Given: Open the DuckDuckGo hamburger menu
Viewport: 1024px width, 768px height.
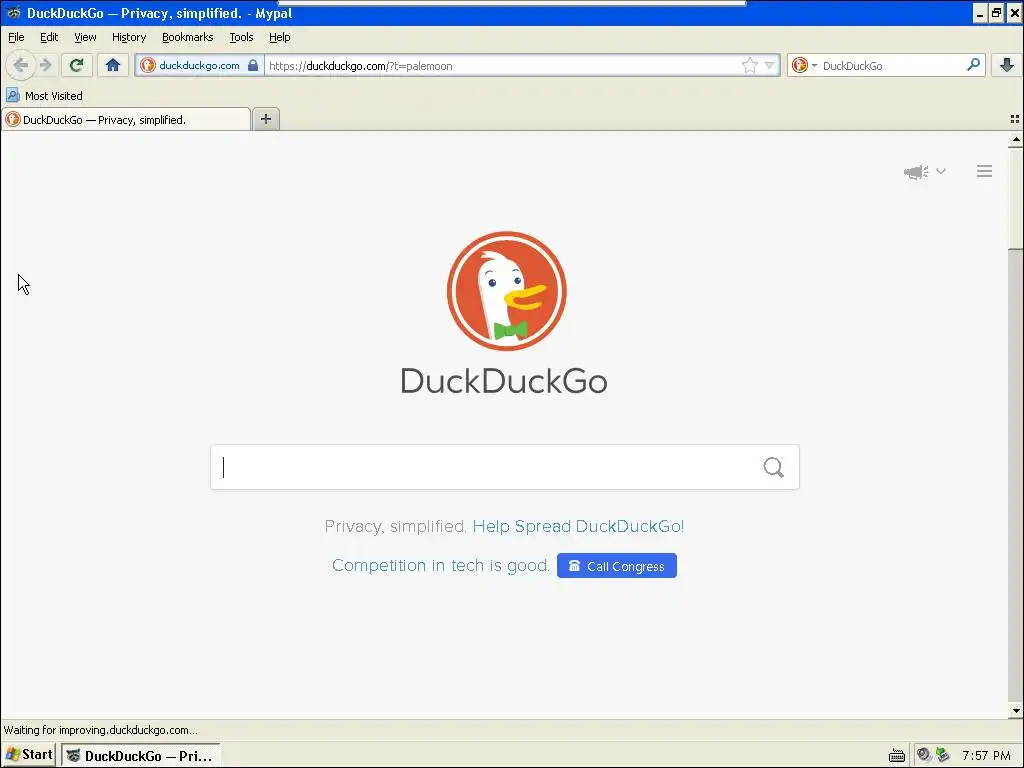Looking at the screenshot, I should (x=984, y=171).
